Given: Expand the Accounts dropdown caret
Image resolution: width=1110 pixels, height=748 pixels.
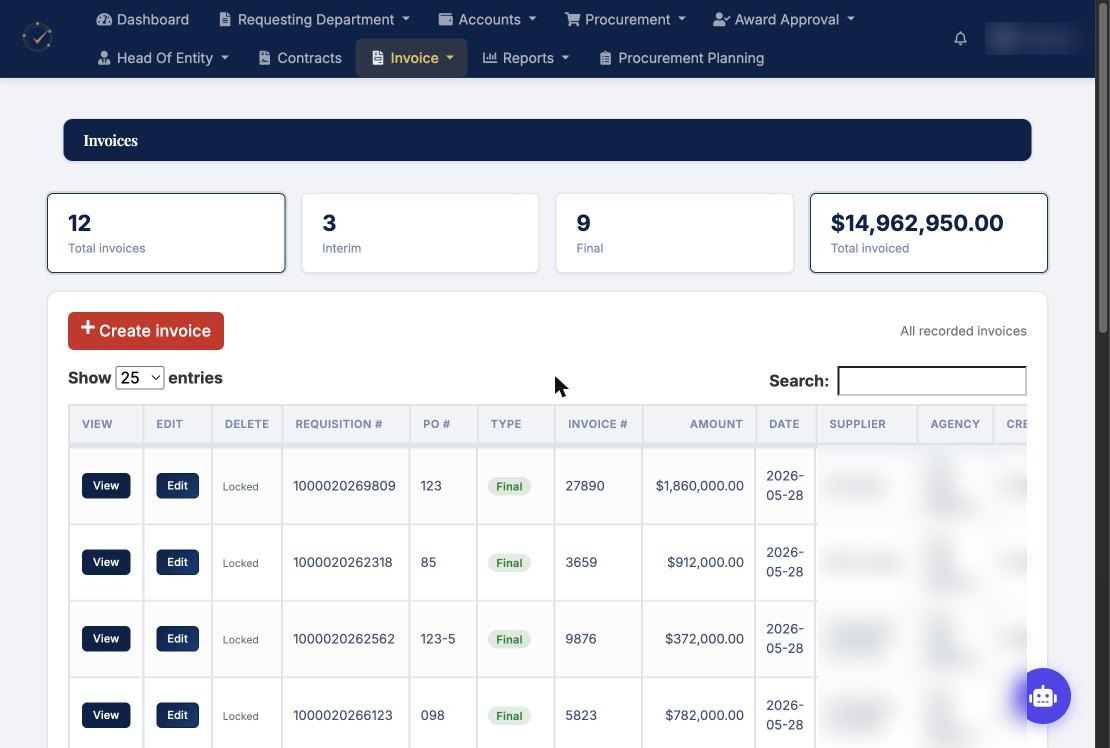Looking at the screenshot, I should [532, 19].
